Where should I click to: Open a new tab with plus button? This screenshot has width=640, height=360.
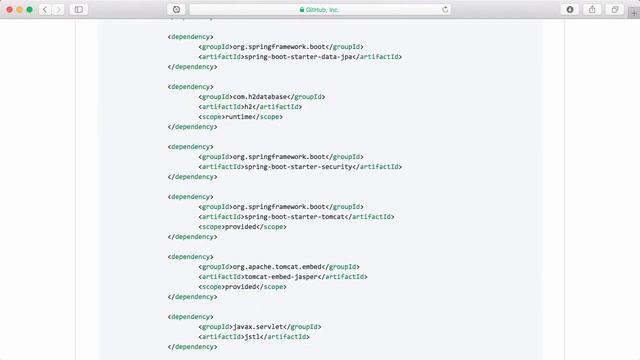634,13
